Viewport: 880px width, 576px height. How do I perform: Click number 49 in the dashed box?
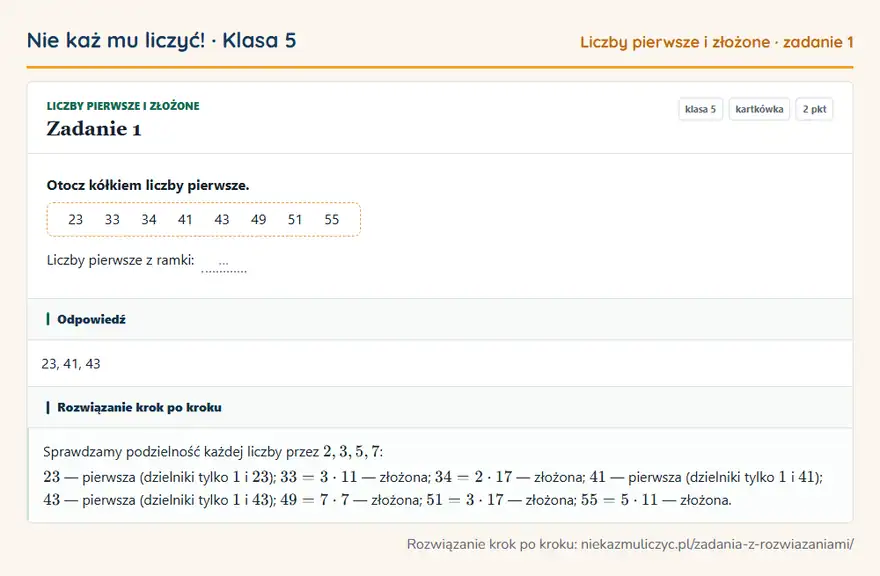click(x=258, y=220)
